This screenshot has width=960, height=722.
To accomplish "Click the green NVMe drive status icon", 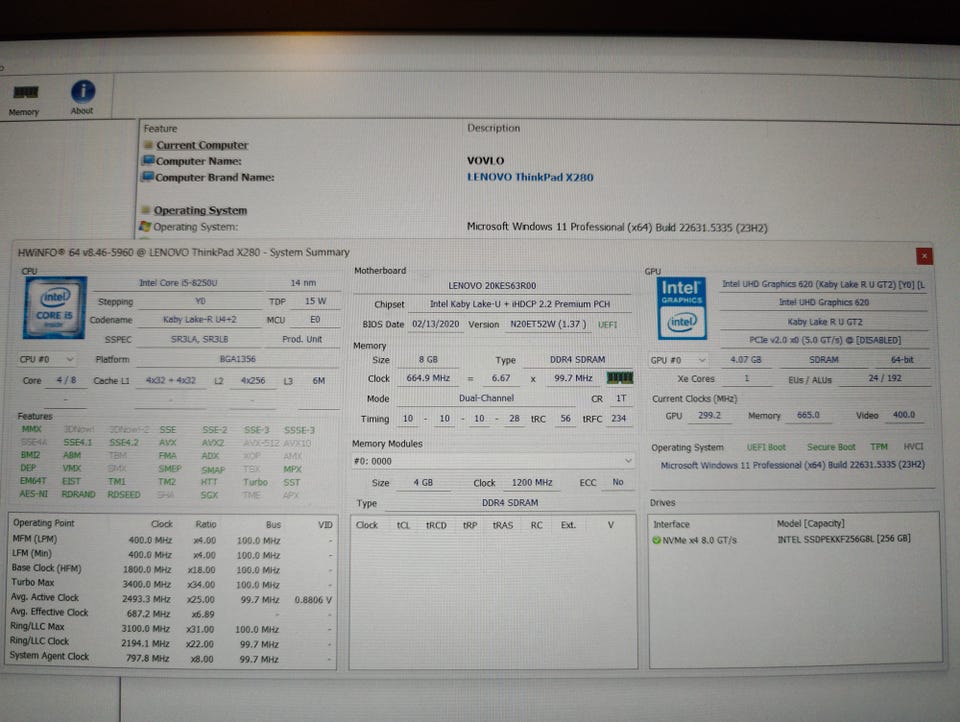I will [x=656, y=540].
